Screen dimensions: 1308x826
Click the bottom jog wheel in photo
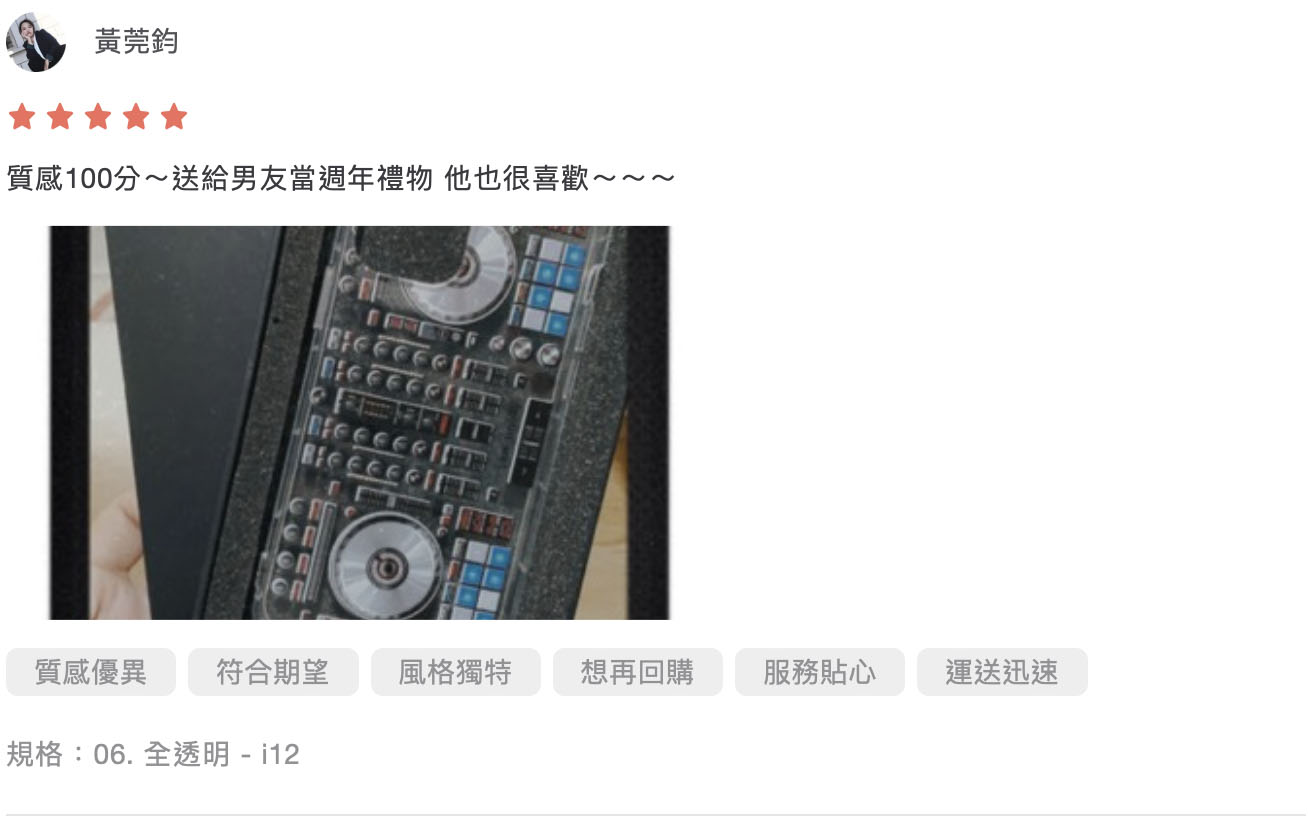[x=385, y=567]
